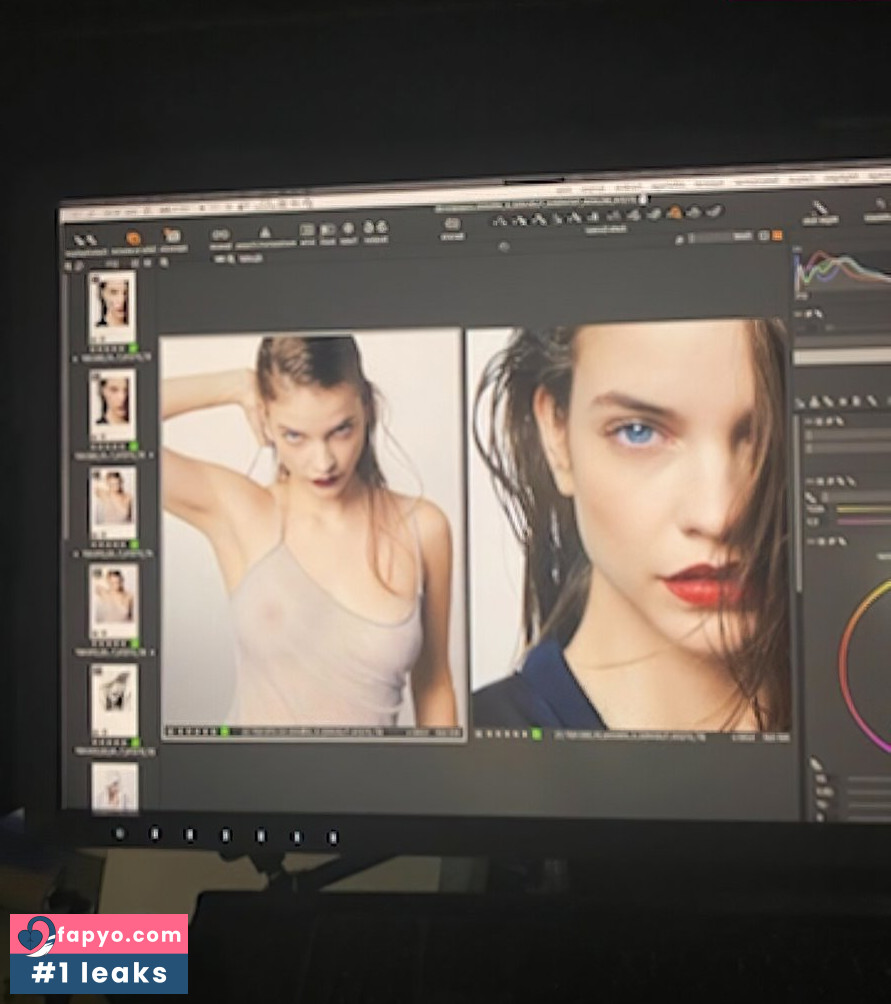891x1004 pixels.
Task: Open the second portrait thumbnail in the filmstrip
Action: pos(113,404)
